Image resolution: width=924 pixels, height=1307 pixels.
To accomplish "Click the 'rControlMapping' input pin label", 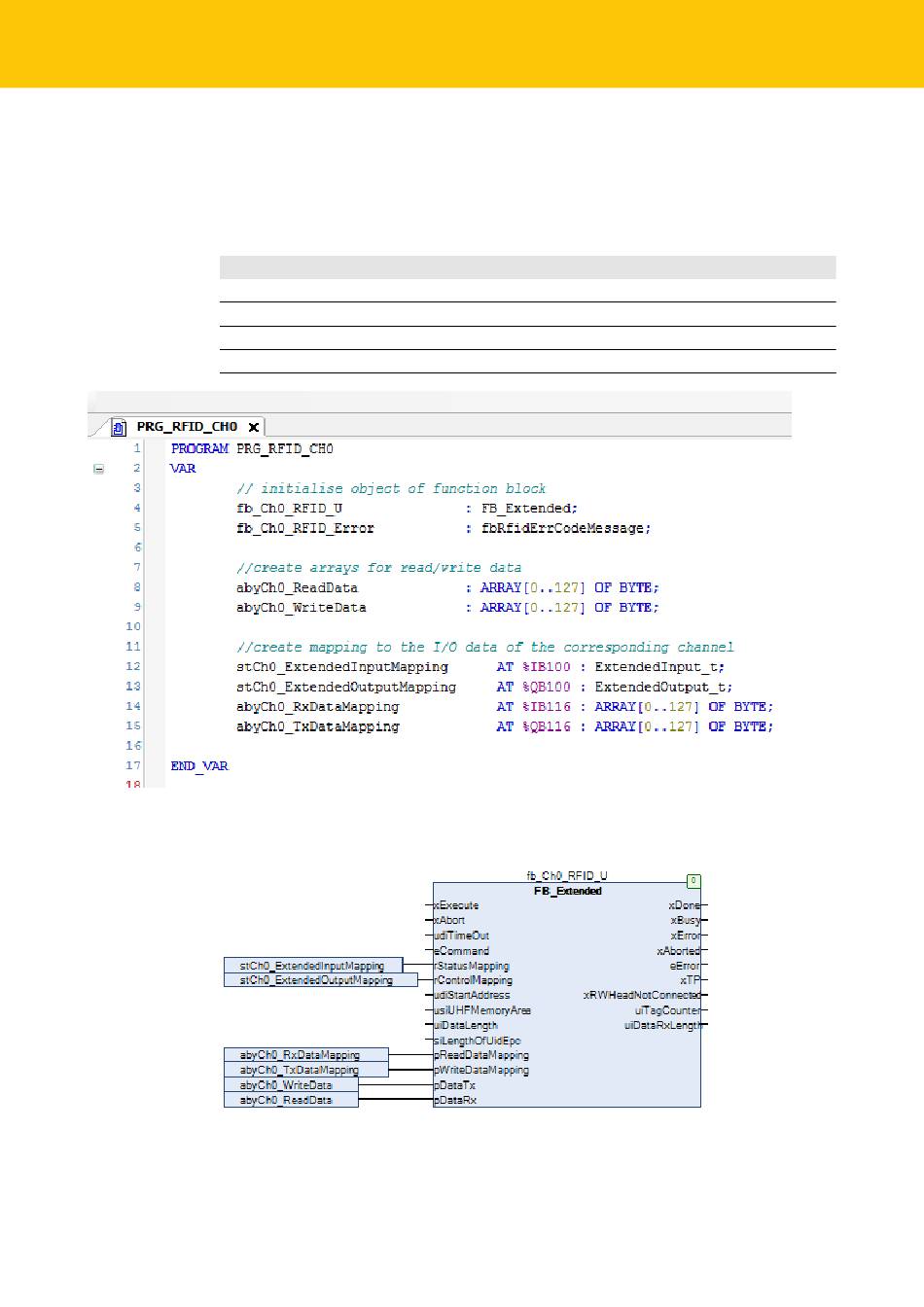I will point(473,980).
